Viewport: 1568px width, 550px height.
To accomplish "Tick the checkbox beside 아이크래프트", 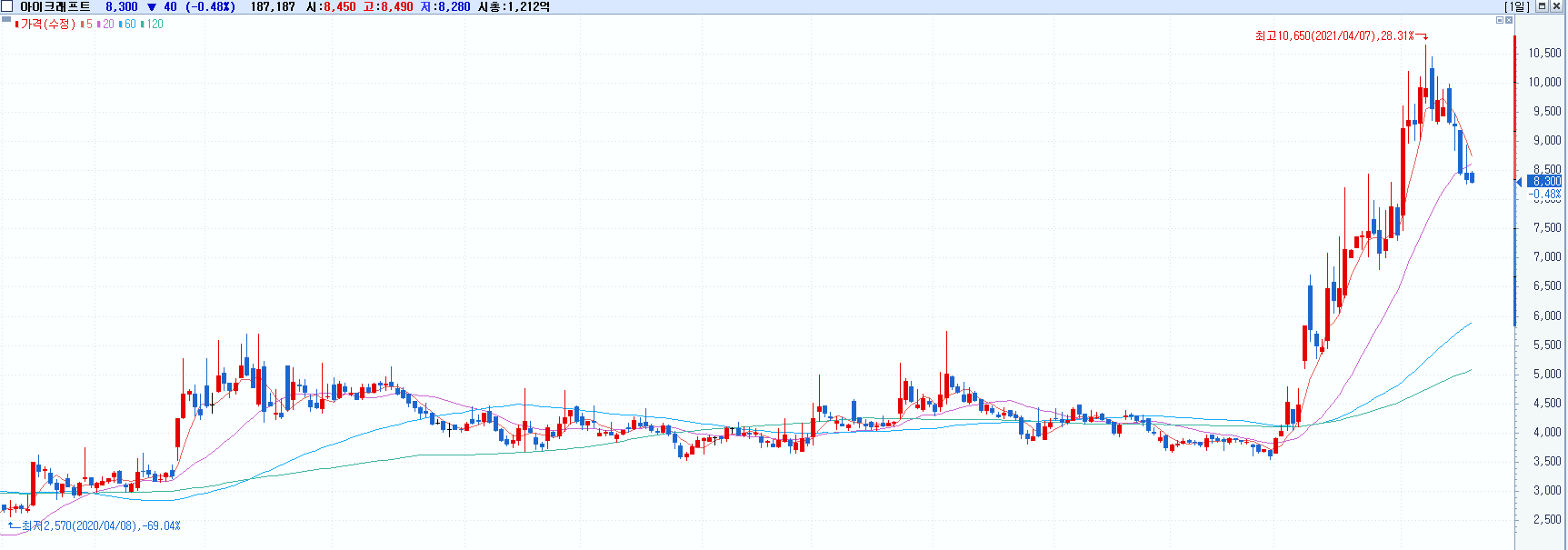I will (7, 6).
